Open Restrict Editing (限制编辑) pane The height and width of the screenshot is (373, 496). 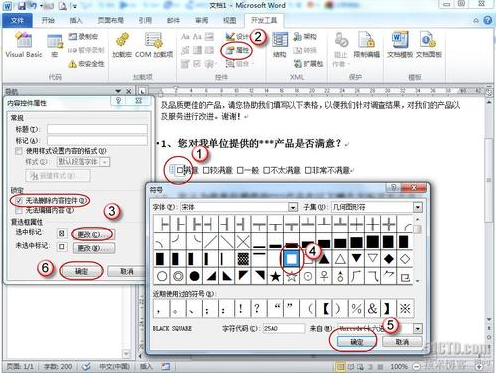point(366,45)
